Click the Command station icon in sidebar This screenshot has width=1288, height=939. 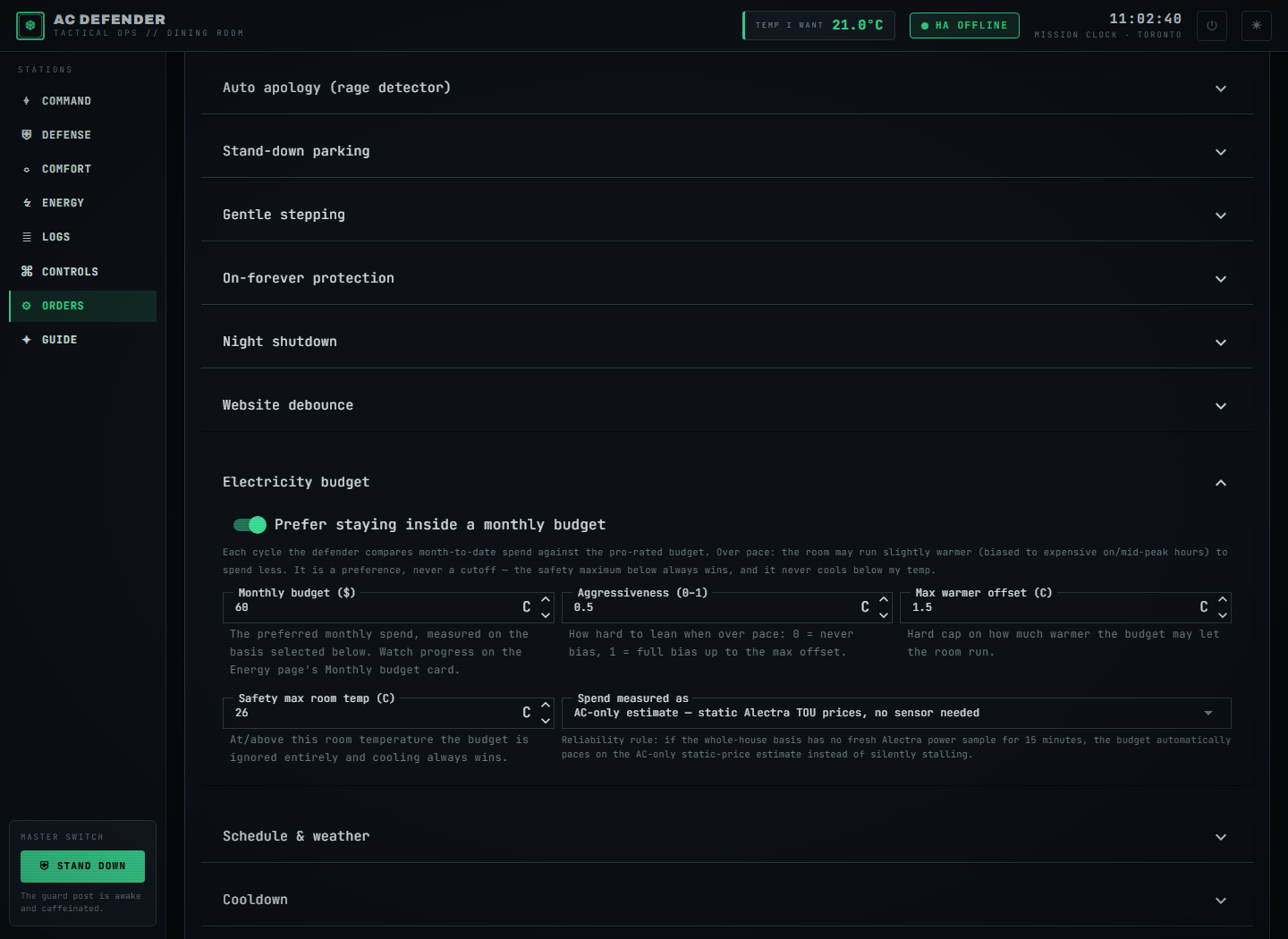point(27,101)
